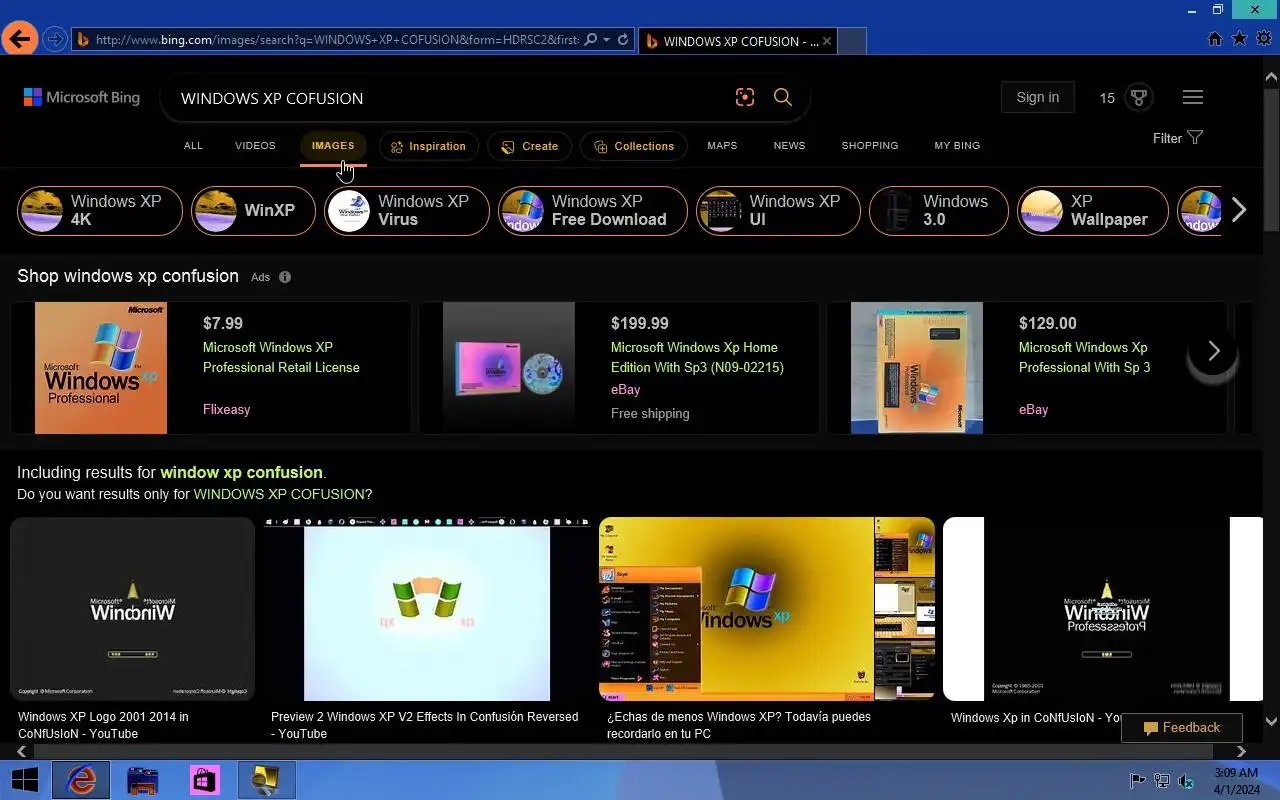This screenshot has width=1280, height=800.
Task: Click the Action Center flag tray icon
Action: [x=1138, y=781]
